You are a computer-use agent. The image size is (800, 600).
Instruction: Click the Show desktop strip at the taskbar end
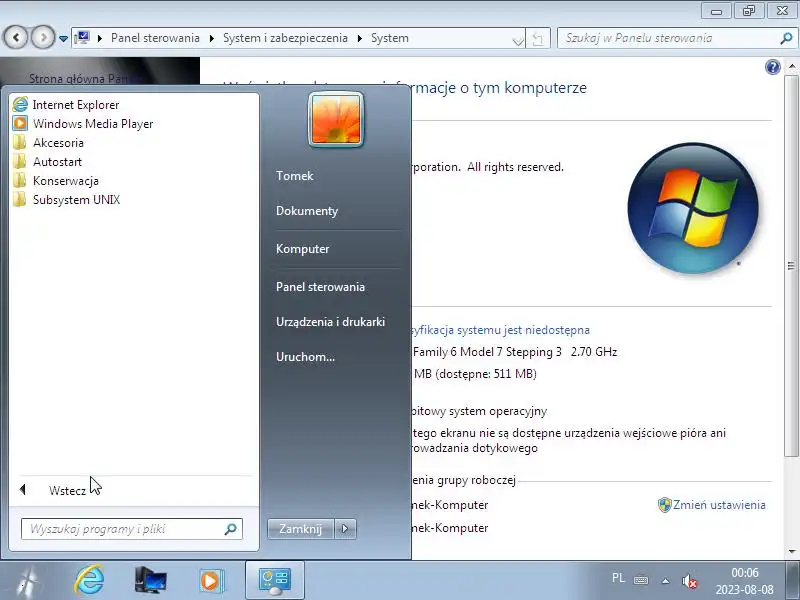(x=793, y=581)
